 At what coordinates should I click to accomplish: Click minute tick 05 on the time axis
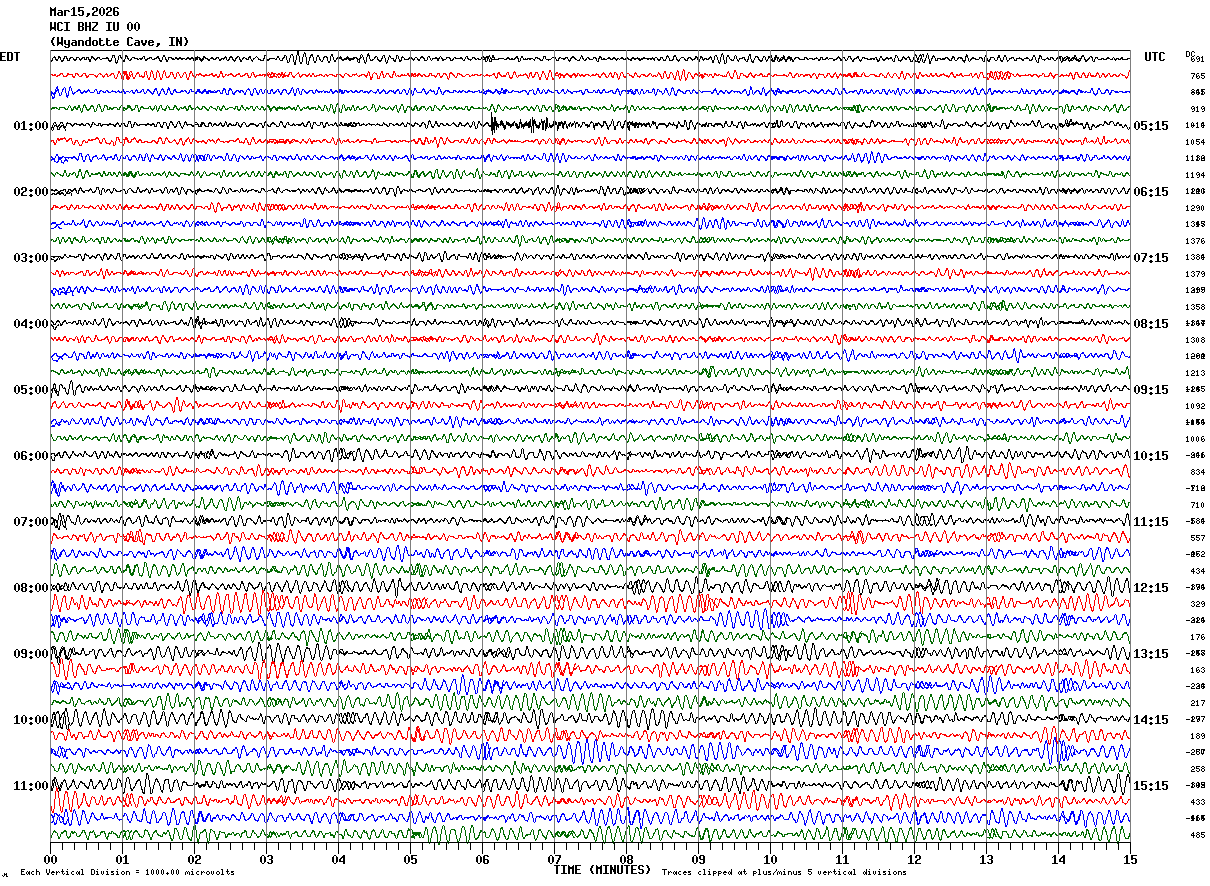(x=410, y=859)
